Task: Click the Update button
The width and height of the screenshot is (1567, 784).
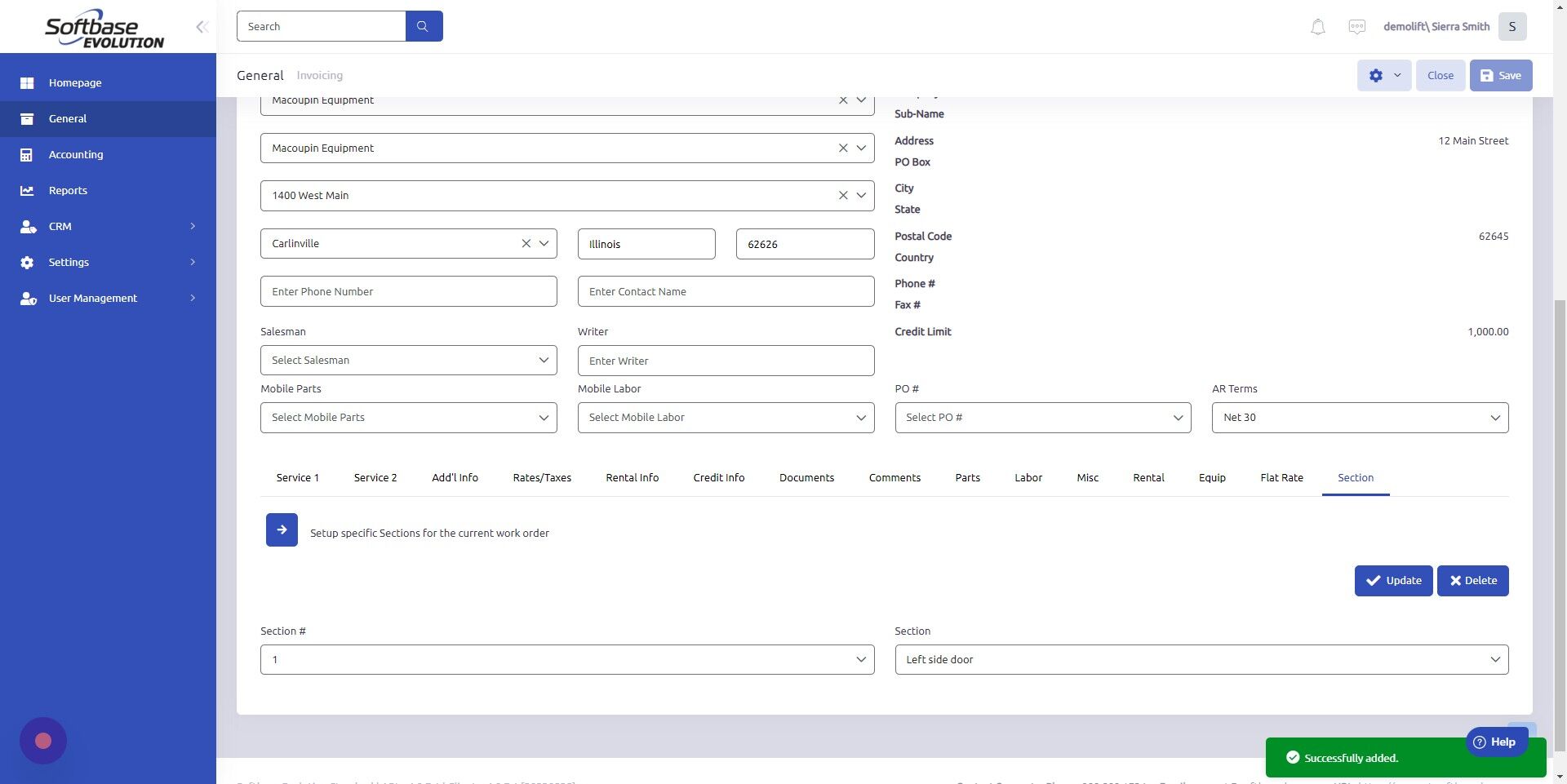Action: pos(1393,580)
